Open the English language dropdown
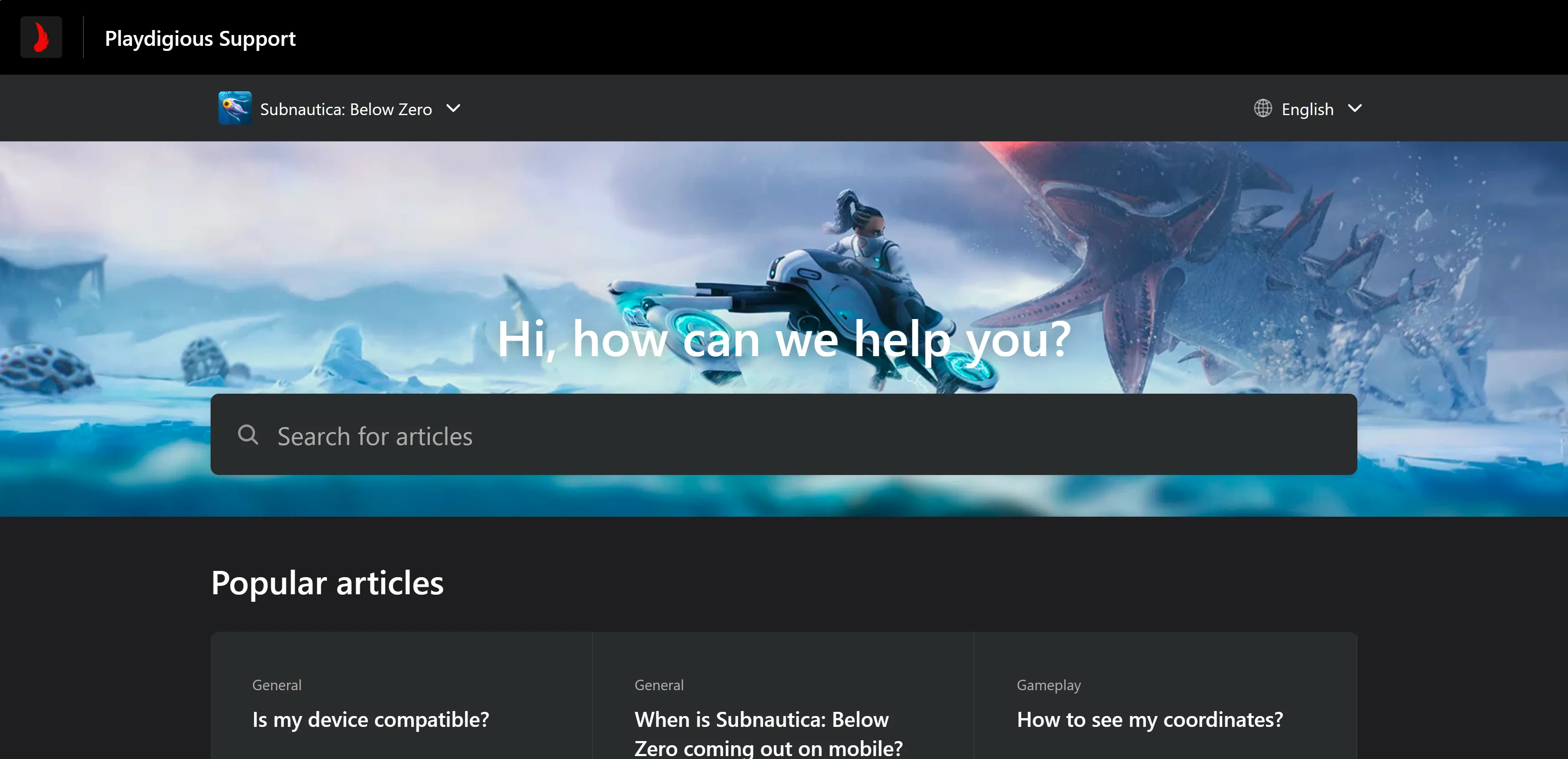1568x759 pixels. pyautogui.click(x=1308, y=108)
